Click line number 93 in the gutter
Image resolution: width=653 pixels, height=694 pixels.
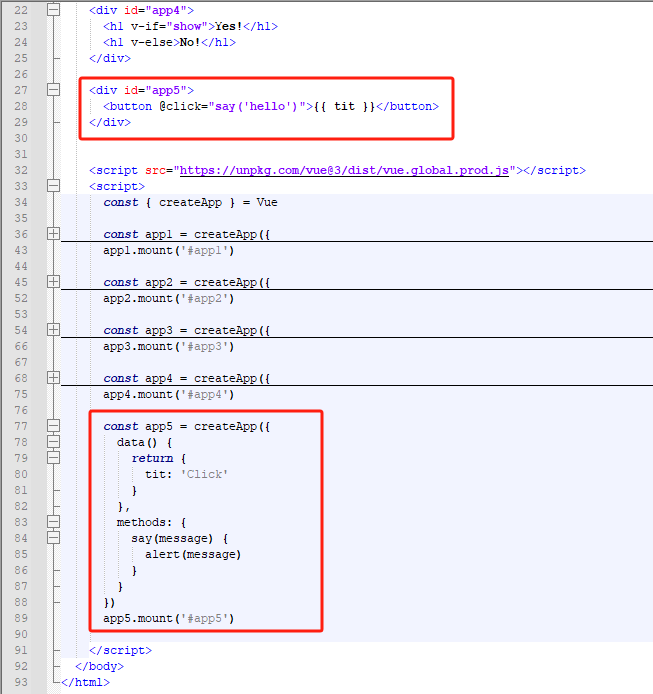click(21, 682)
